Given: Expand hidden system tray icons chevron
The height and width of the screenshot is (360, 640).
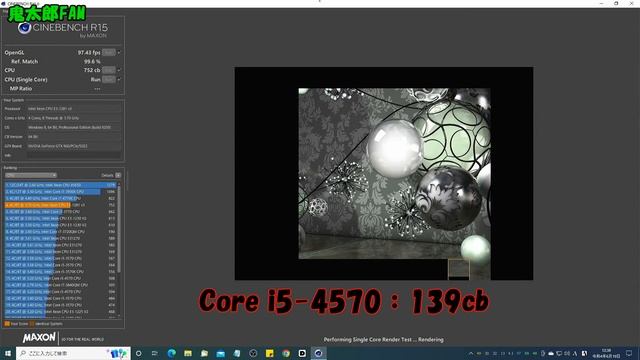Looking at the screenshot, I should (471, 353).
